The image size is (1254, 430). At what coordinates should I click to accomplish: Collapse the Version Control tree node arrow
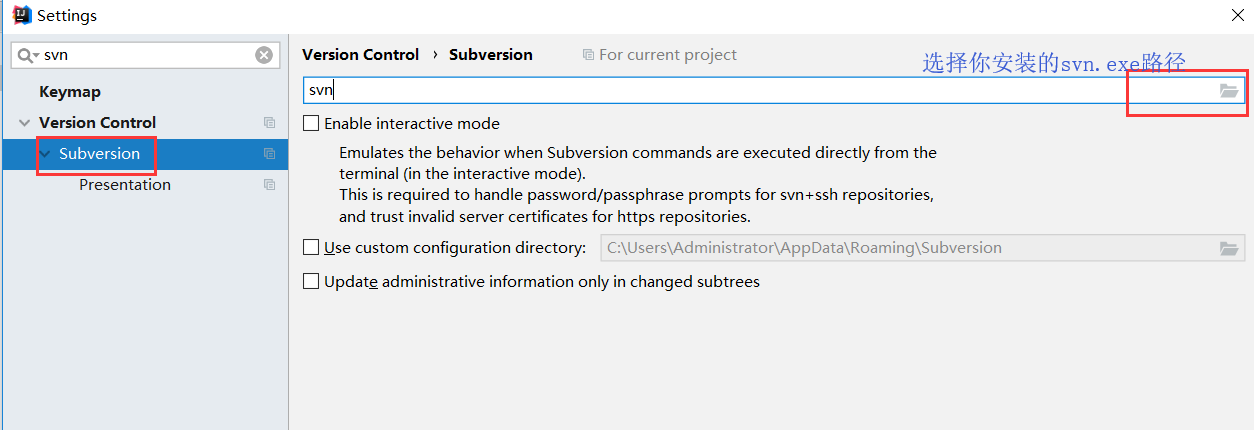[24, 123]
